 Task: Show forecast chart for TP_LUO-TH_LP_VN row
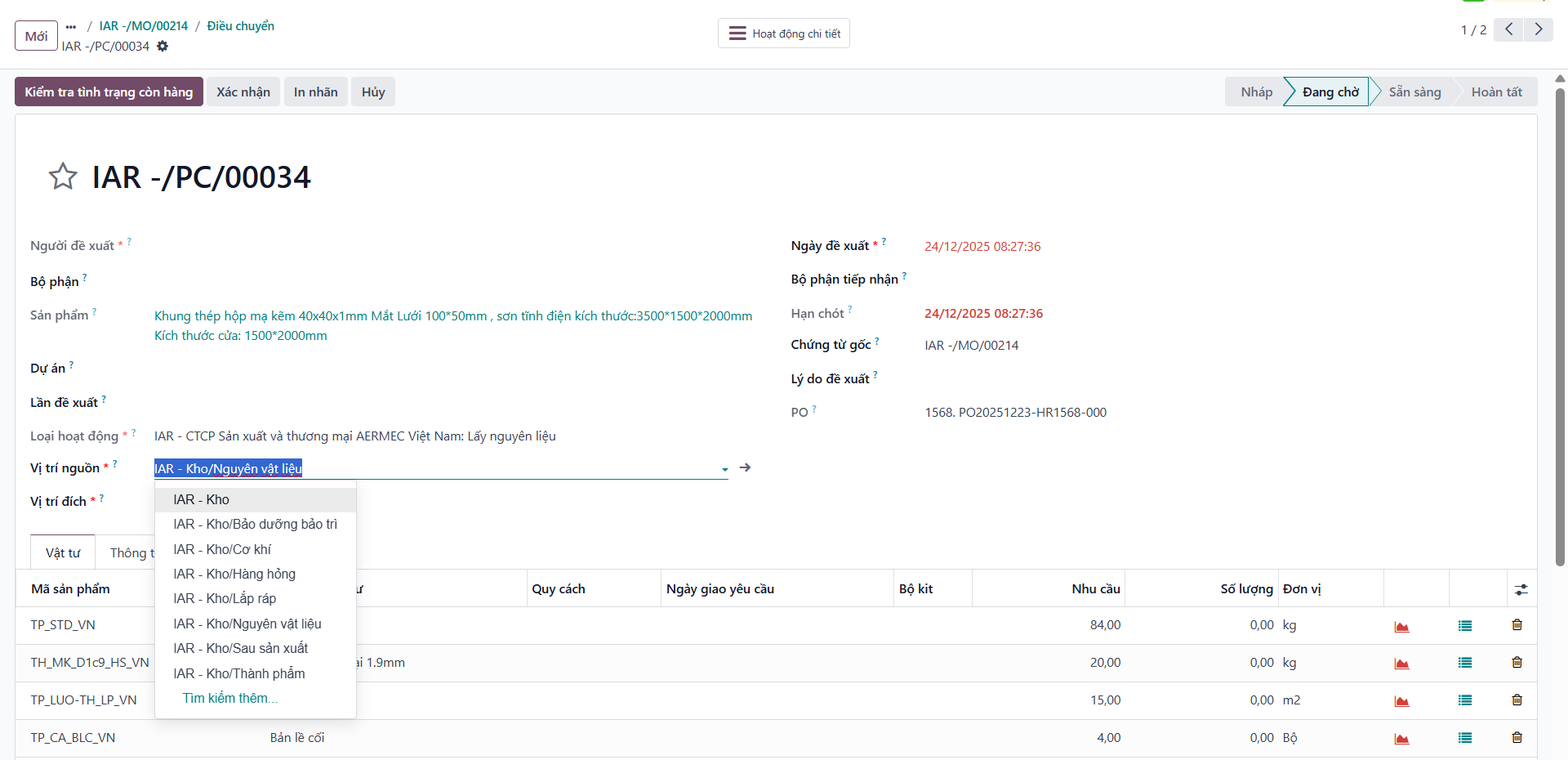click(1401, 701)
